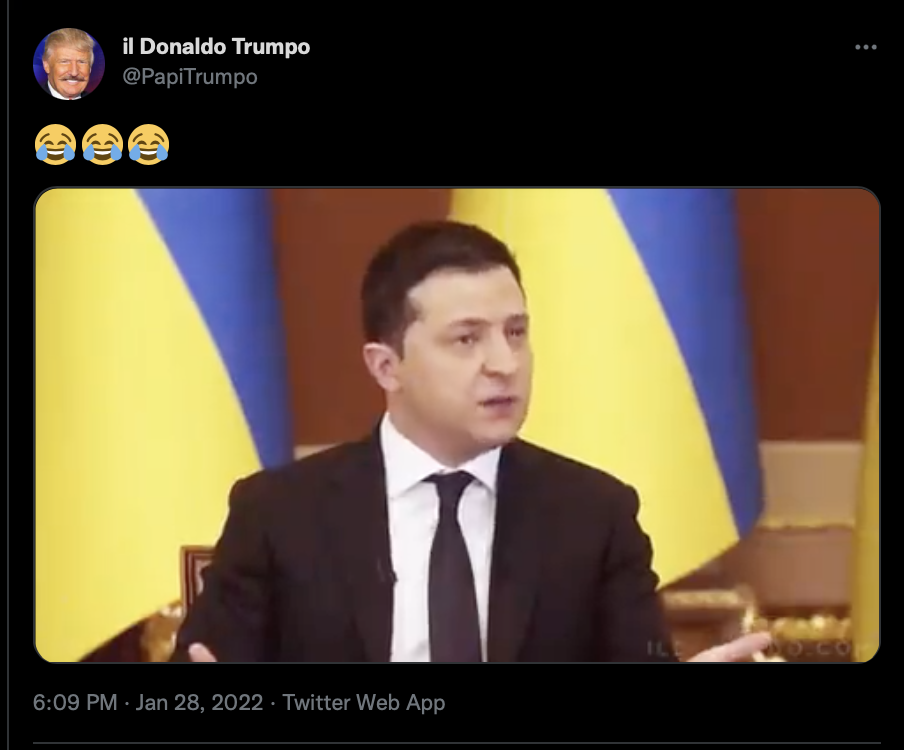This screenshot has width=904, height=750.
Task: Visit the @PapiTrumpo handle link
Action: coord(190,77)
